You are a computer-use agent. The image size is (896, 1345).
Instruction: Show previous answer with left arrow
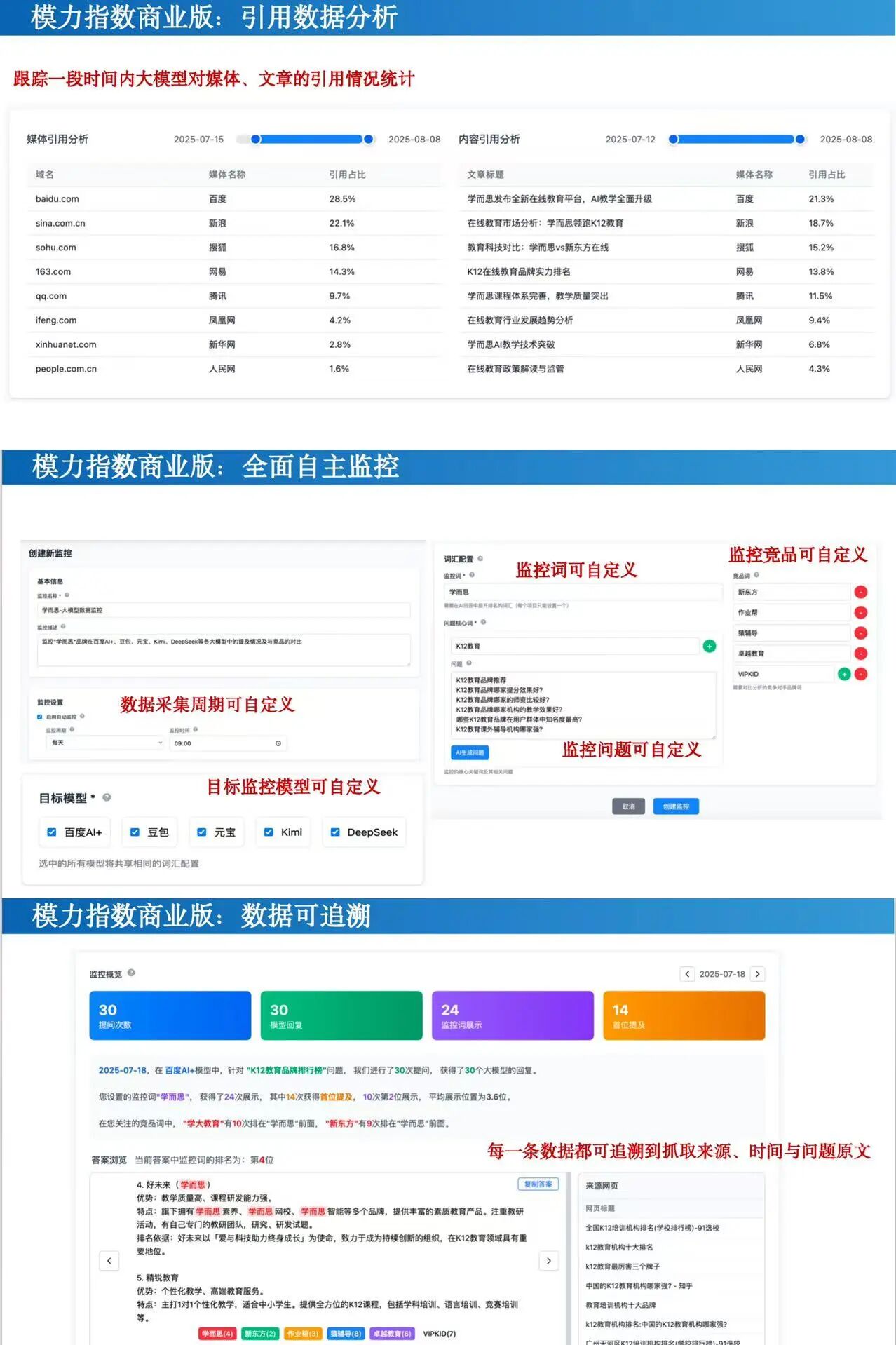[x=109, y=1260]
